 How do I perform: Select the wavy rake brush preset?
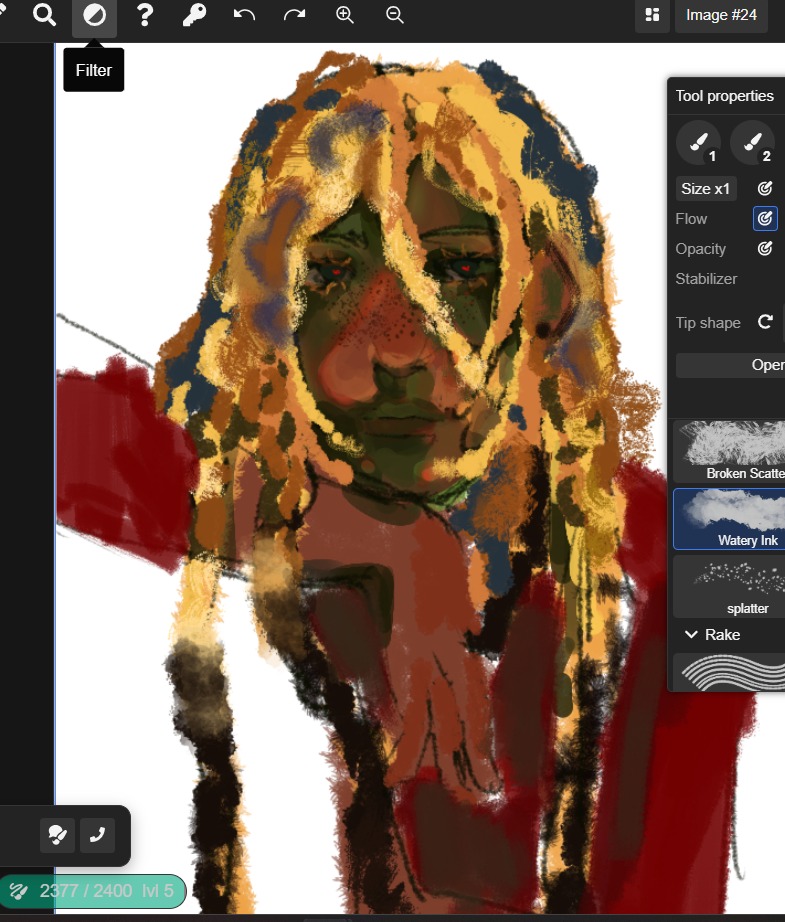[x=729, y=672]
